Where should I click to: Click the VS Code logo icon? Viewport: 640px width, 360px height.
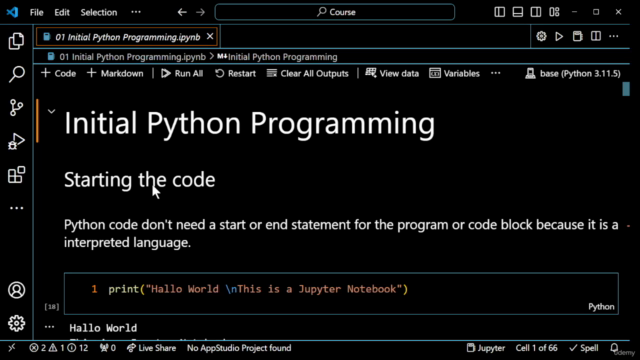coord(12,12)
